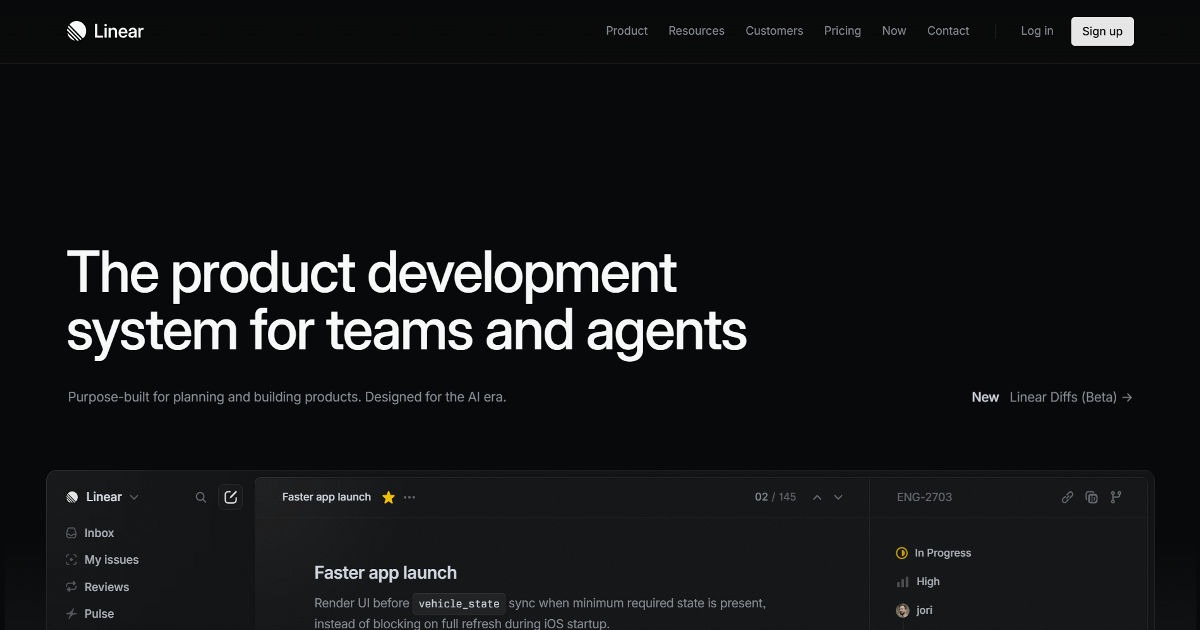Screen dimensions: 1200x630
Task: Open the Now page
Action: (x=894, y=31)
